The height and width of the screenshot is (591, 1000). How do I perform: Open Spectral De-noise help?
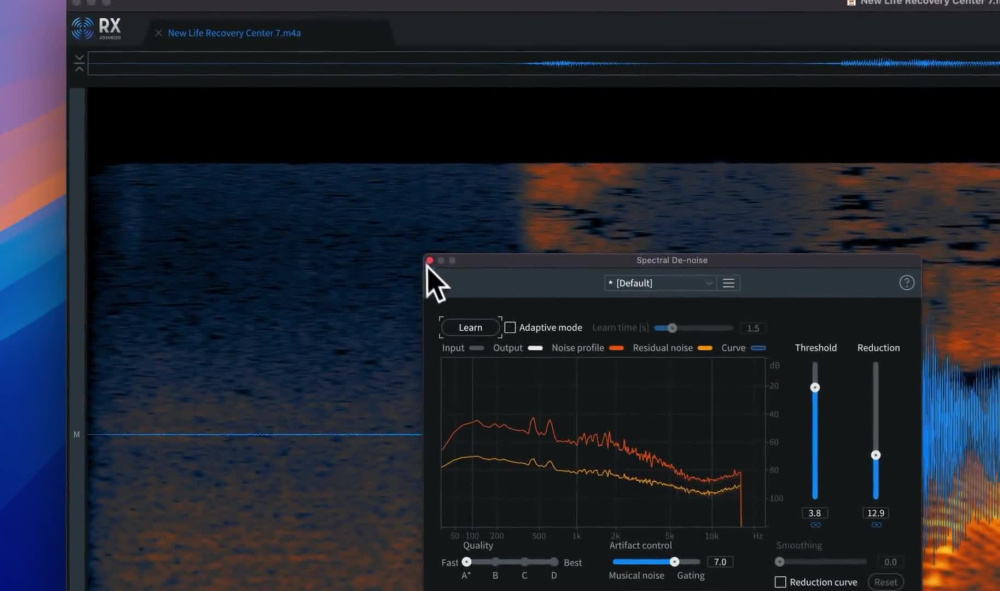coord(906,283)
